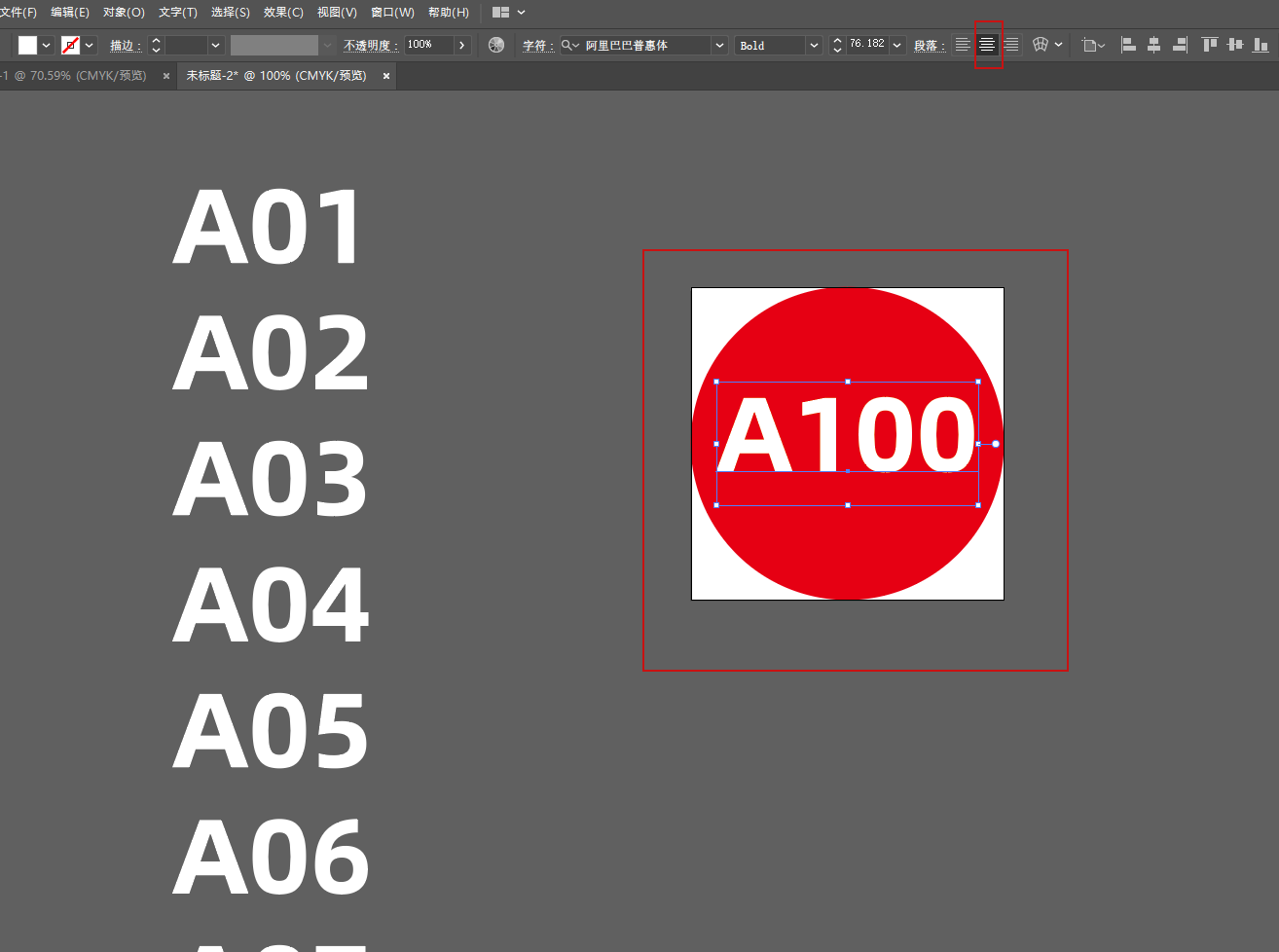This screenshot has width=1279, height=952.
Task: Click the stroke weight input field
Action: [x=186, y=45]
